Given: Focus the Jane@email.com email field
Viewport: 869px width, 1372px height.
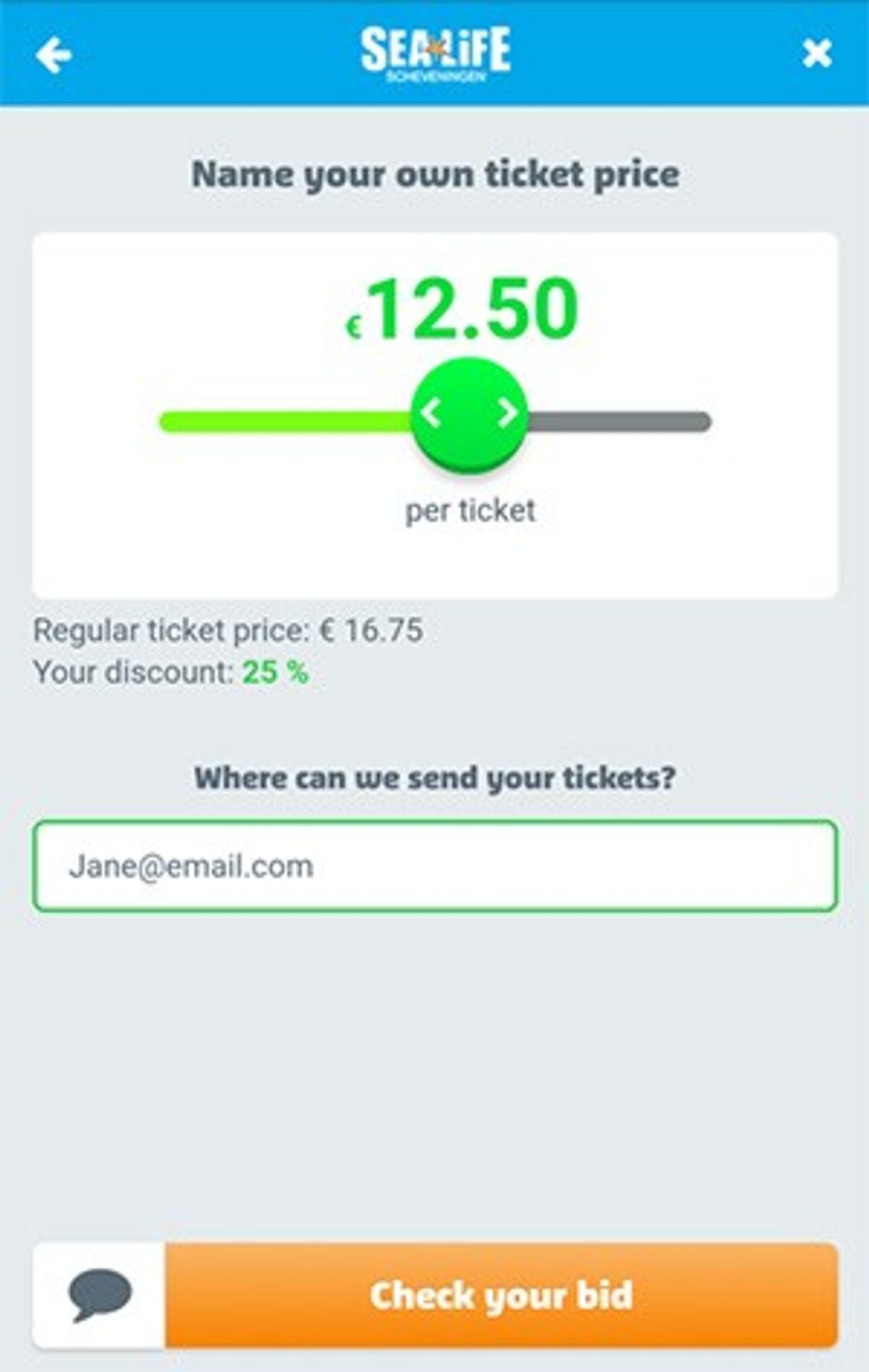Looking at the screenshot, I should 434,866.
